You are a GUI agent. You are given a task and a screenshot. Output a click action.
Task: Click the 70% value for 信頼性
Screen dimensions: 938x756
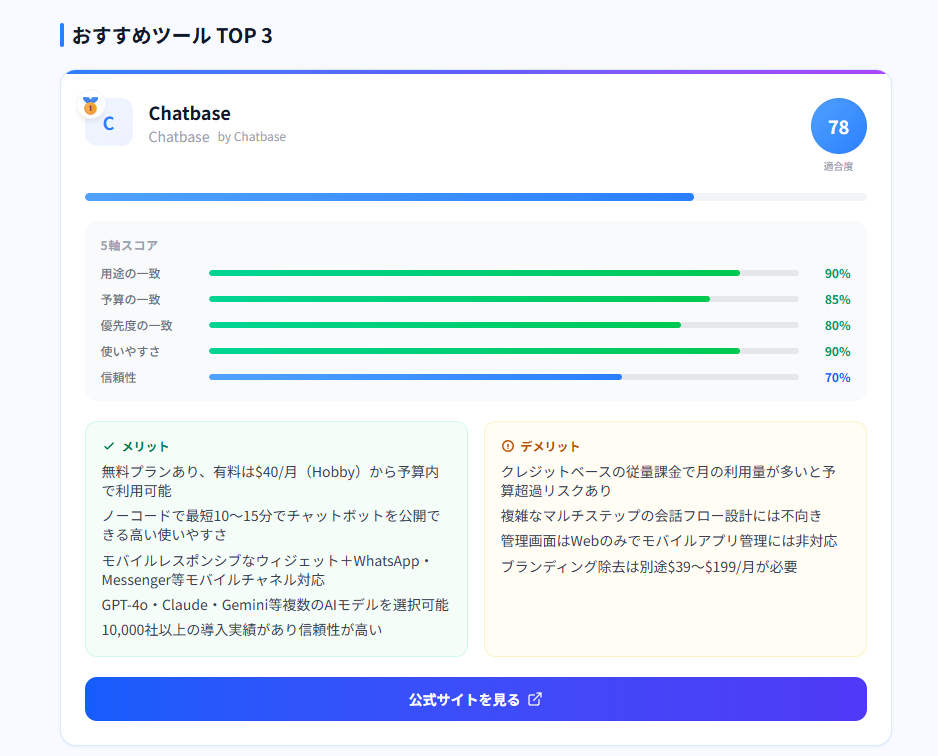coord(838,378)
